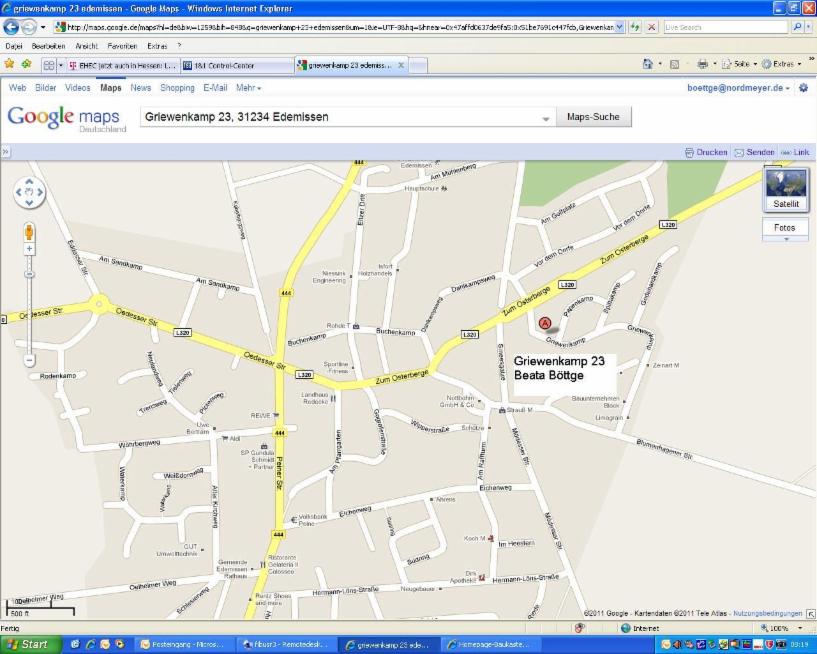Screen dimensions: 817x654
Task: Click the map zoom slider handle
Action: (x=29, y=273)
